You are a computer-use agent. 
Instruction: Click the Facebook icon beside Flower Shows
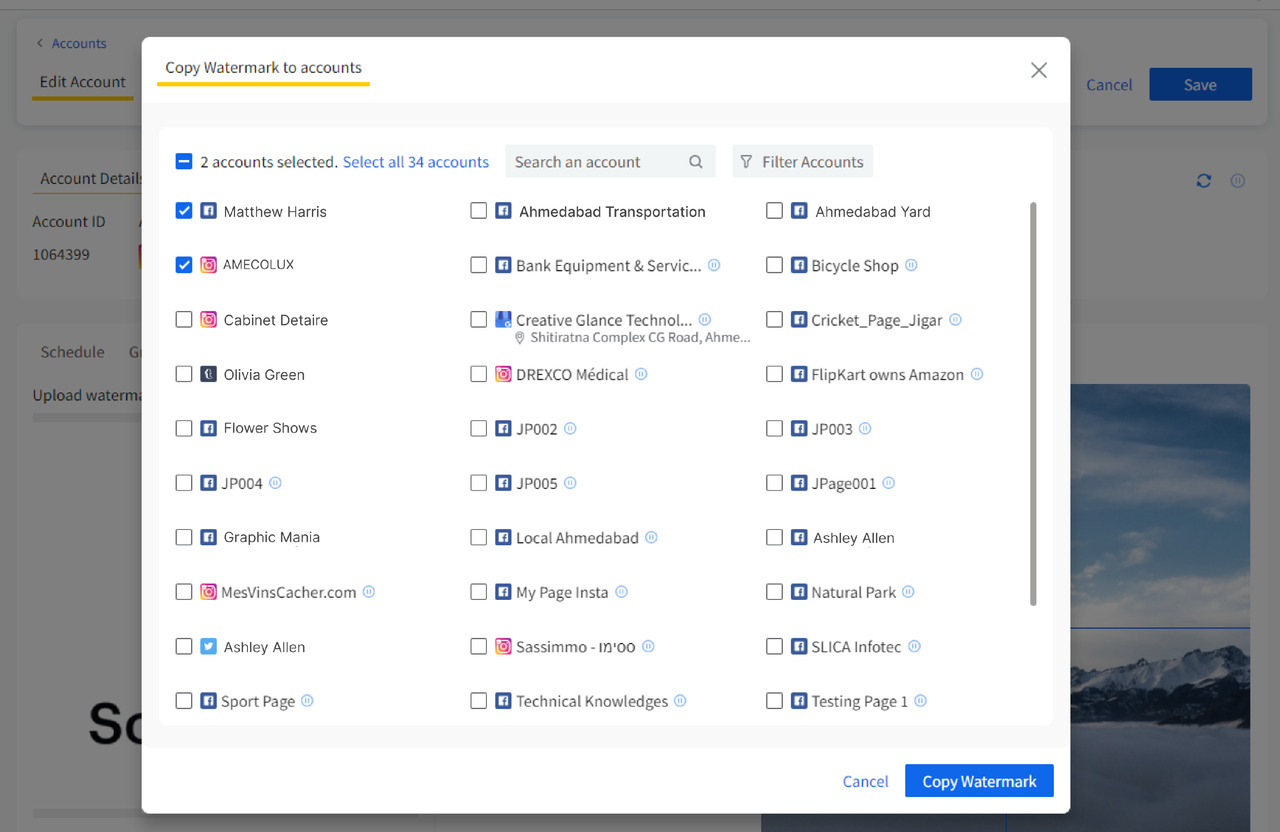pyautogui.click(x=208, y=428)
